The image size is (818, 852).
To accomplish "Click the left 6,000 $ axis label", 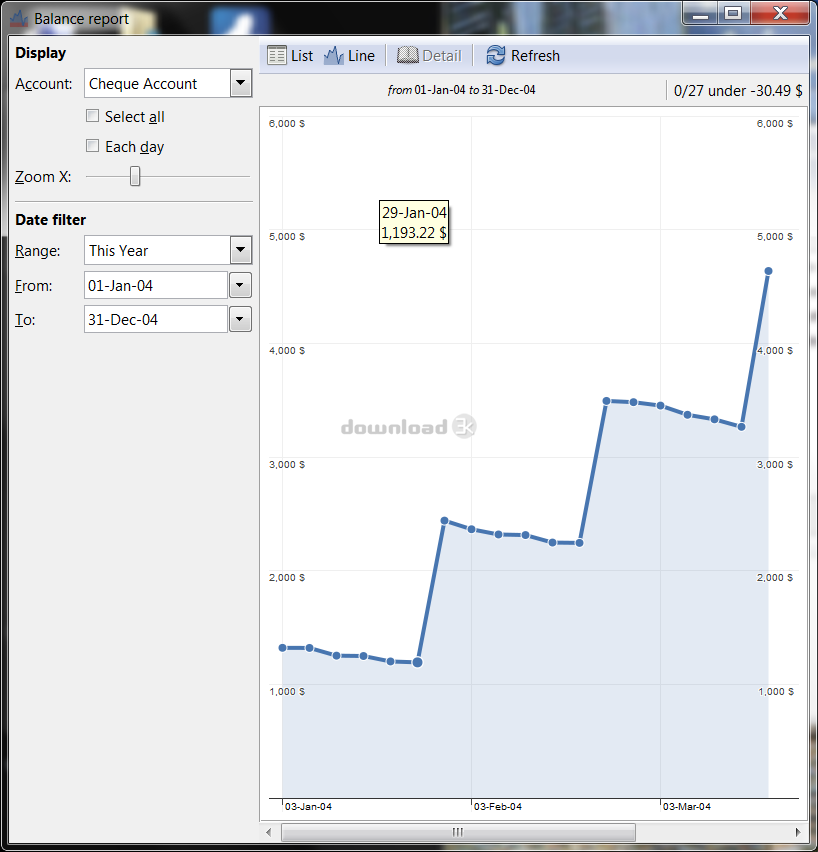I will coord(287,123).
